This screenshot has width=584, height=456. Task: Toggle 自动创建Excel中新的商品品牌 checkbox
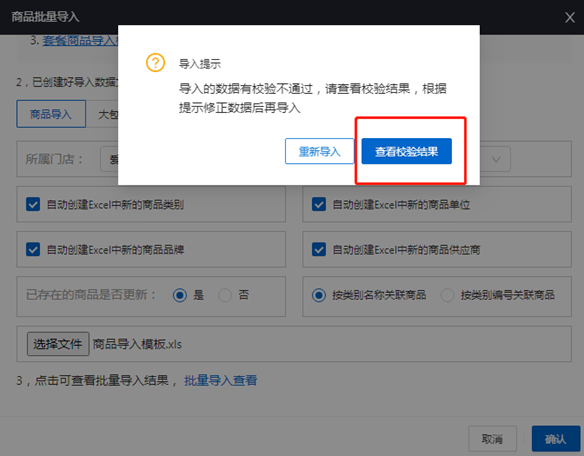point(33,249)
